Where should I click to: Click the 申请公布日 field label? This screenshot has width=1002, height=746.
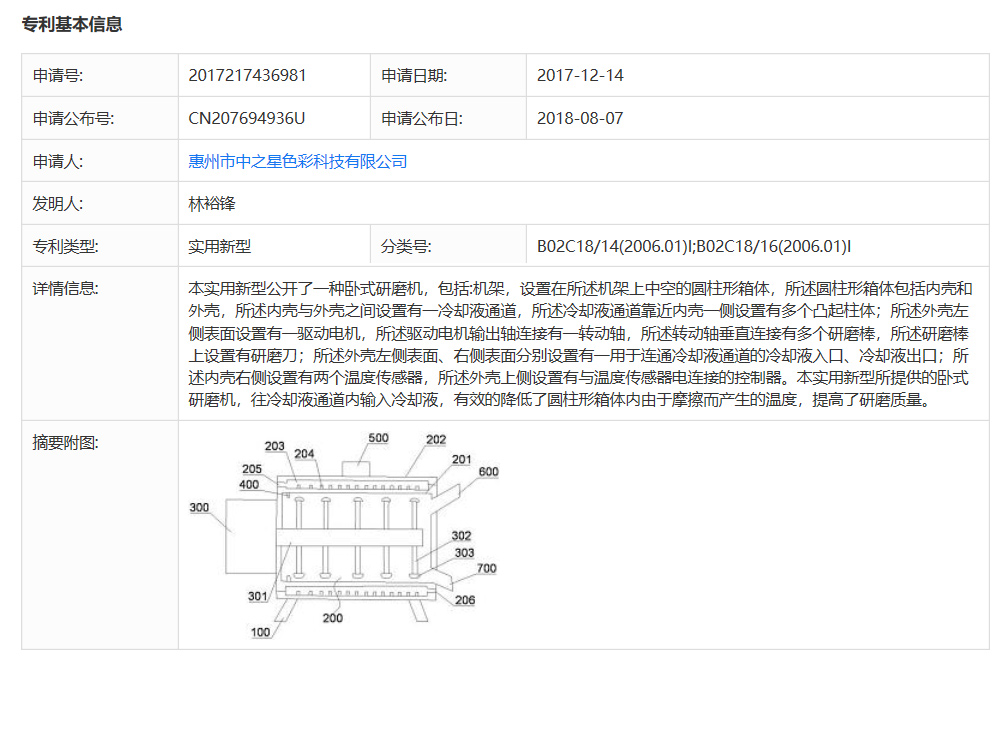point(421,118)
